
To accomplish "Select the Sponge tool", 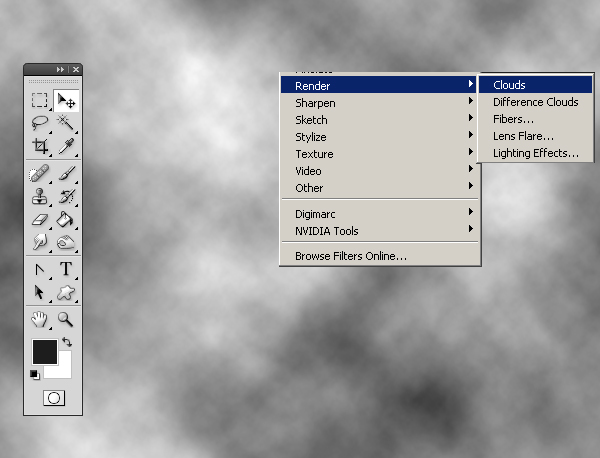I will [x=66, y=242].
